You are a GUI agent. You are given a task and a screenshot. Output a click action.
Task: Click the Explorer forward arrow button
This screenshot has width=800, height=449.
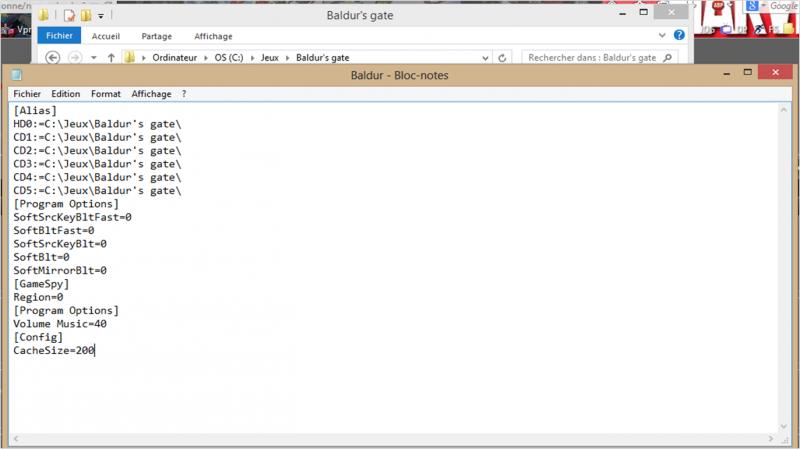(x=74, y=58)
